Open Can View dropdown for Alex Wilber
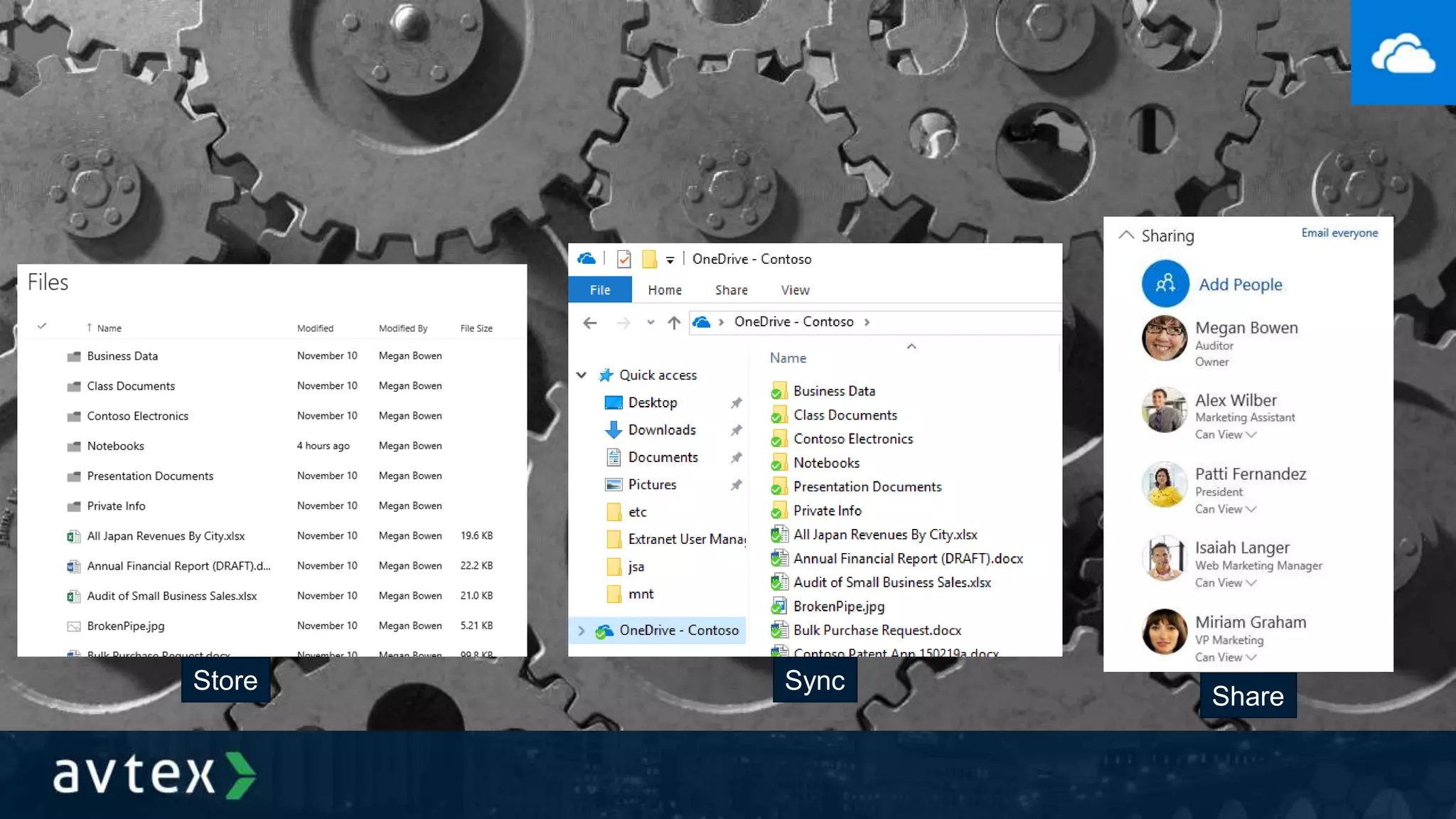 click(1226, 434)
